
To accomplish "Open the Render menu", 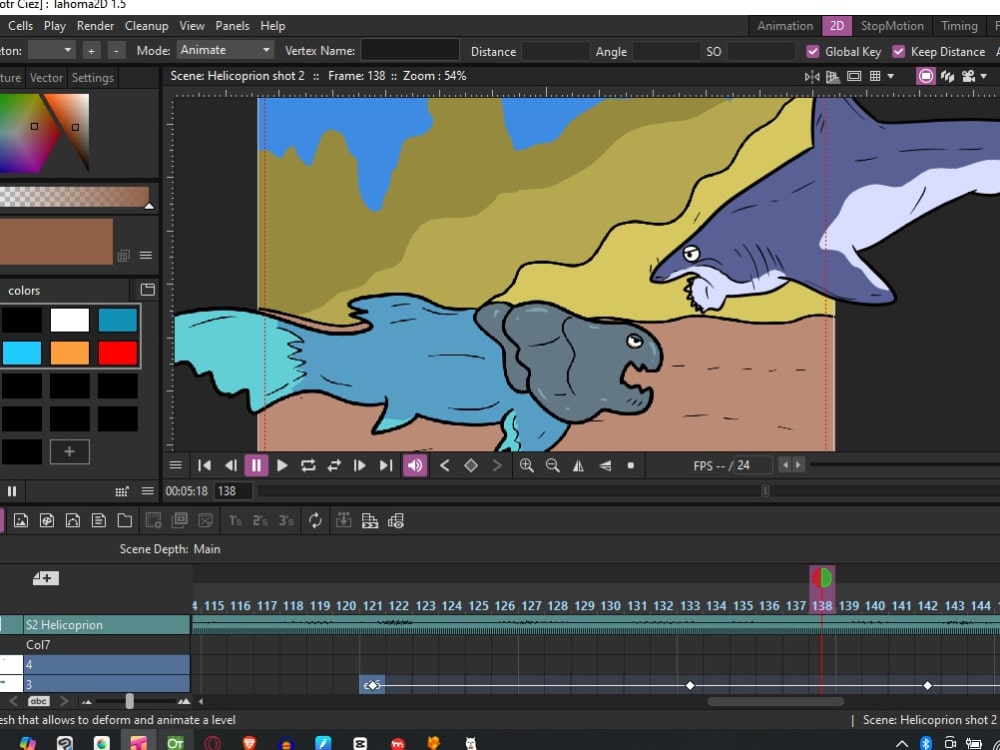I will point(95,26).
